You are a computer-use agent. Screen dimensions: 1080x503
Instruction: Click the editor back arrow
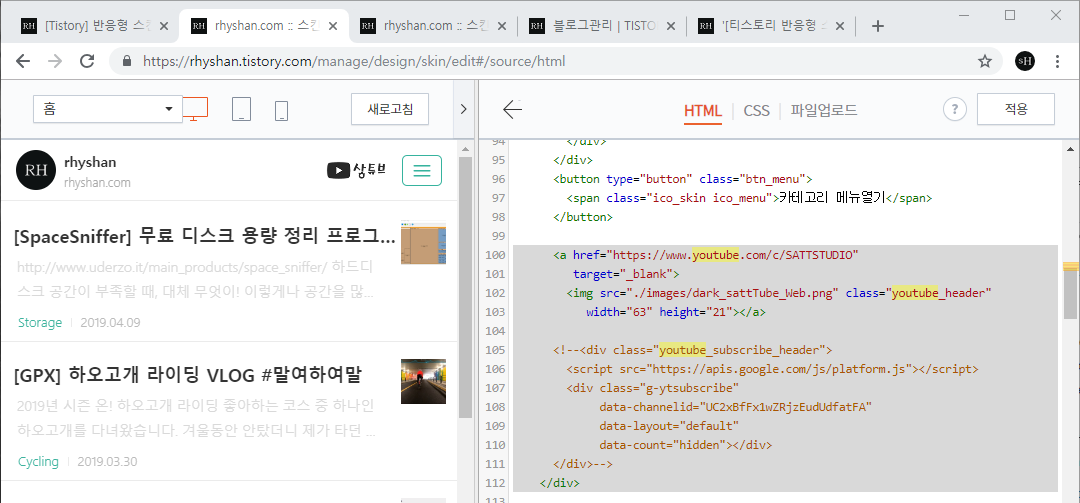(512, 110)
